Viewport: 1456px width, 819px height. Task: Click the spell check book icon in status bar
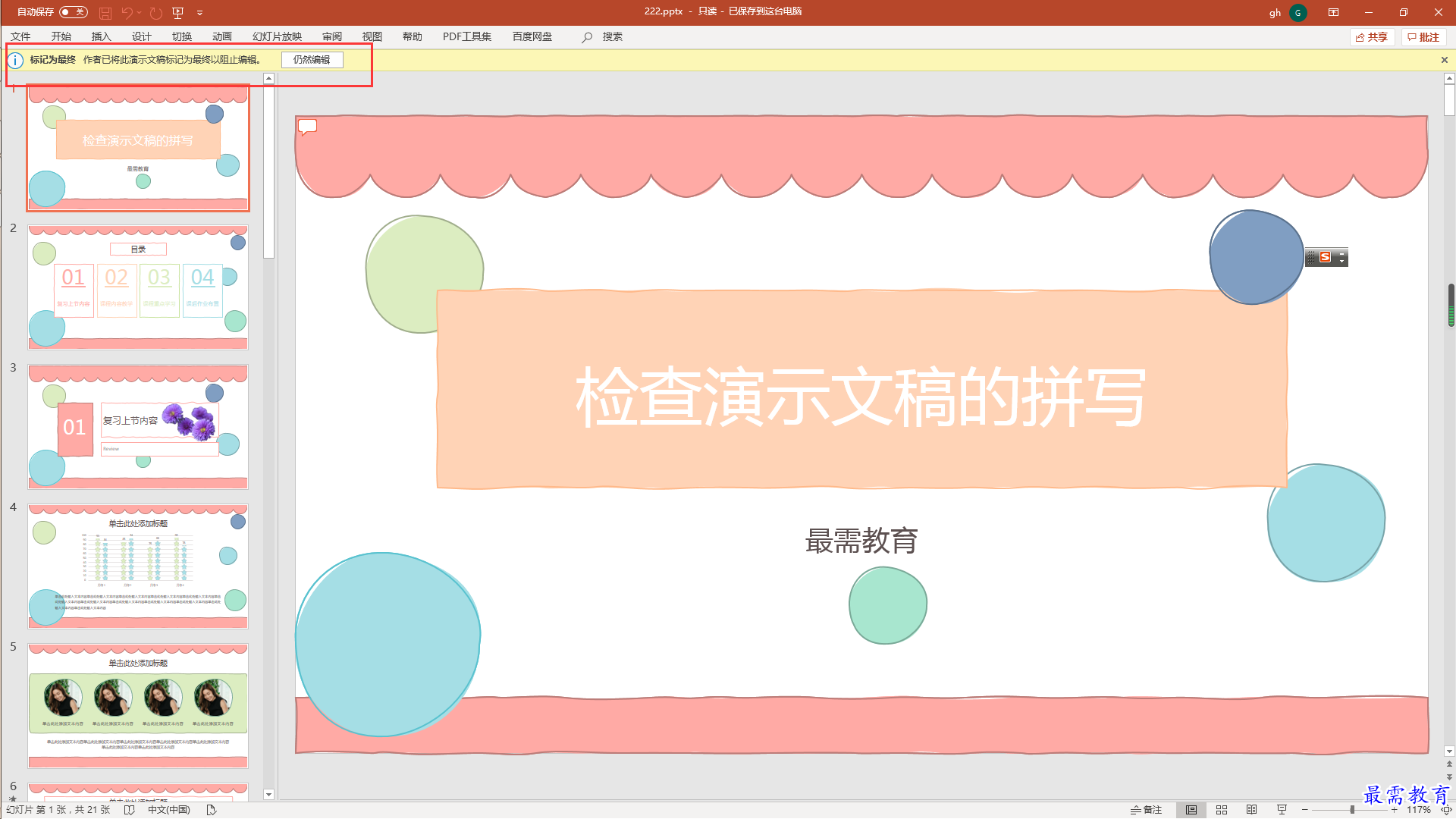coord(130,810)
